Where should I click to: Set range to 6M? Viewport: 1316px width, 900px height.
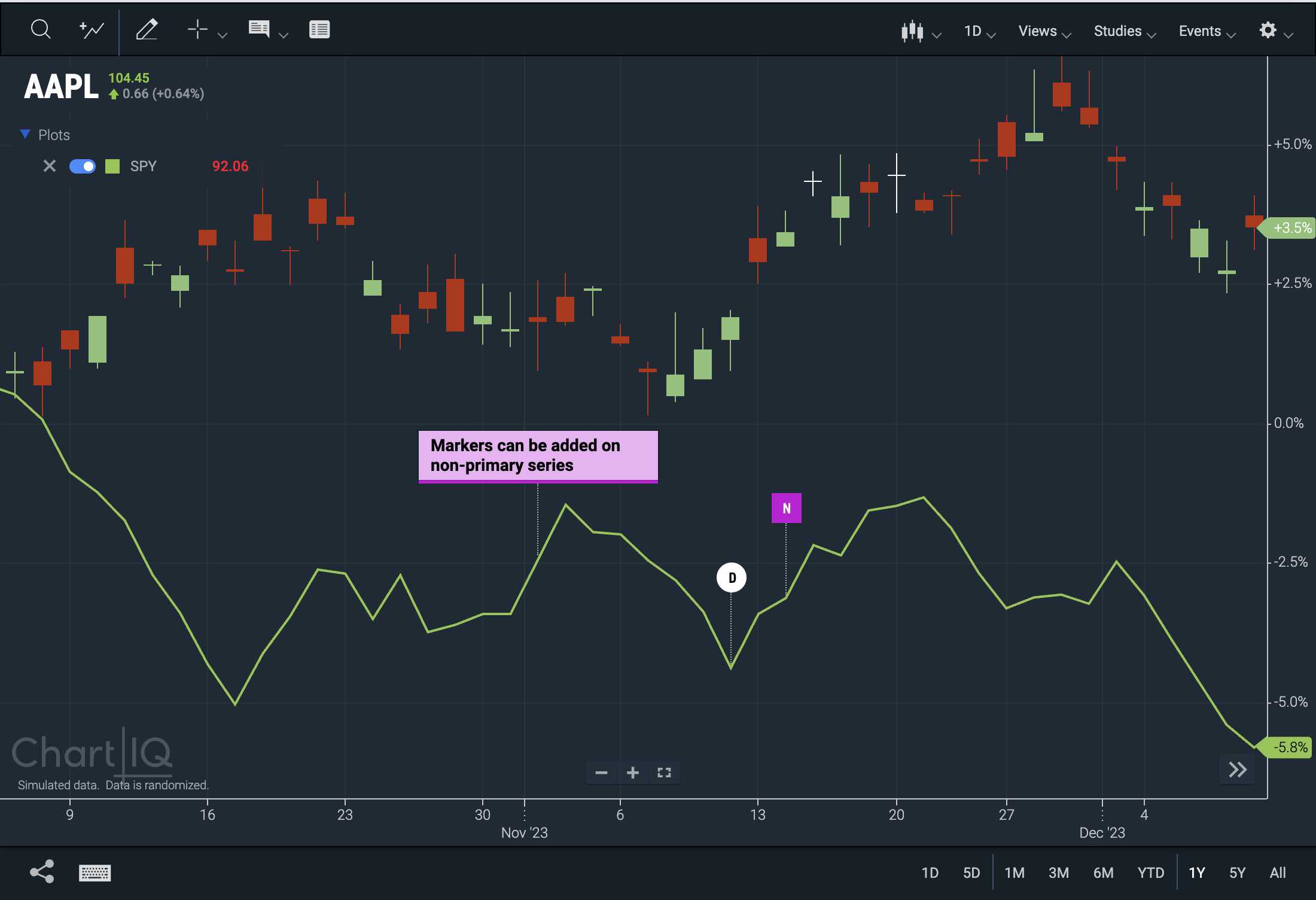click(x=1104, y=872)
